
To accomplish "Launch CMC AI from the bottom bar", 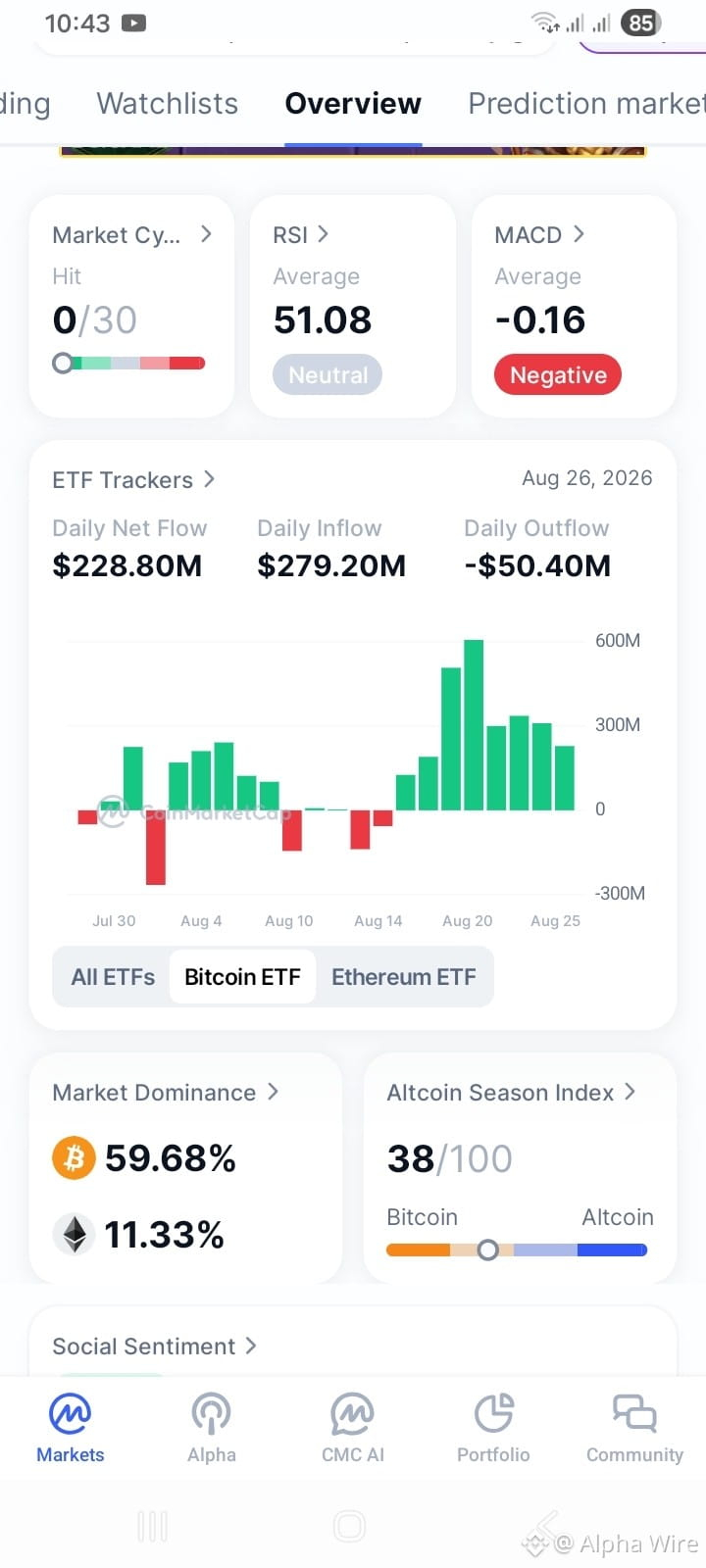I will pos(352,1413).
